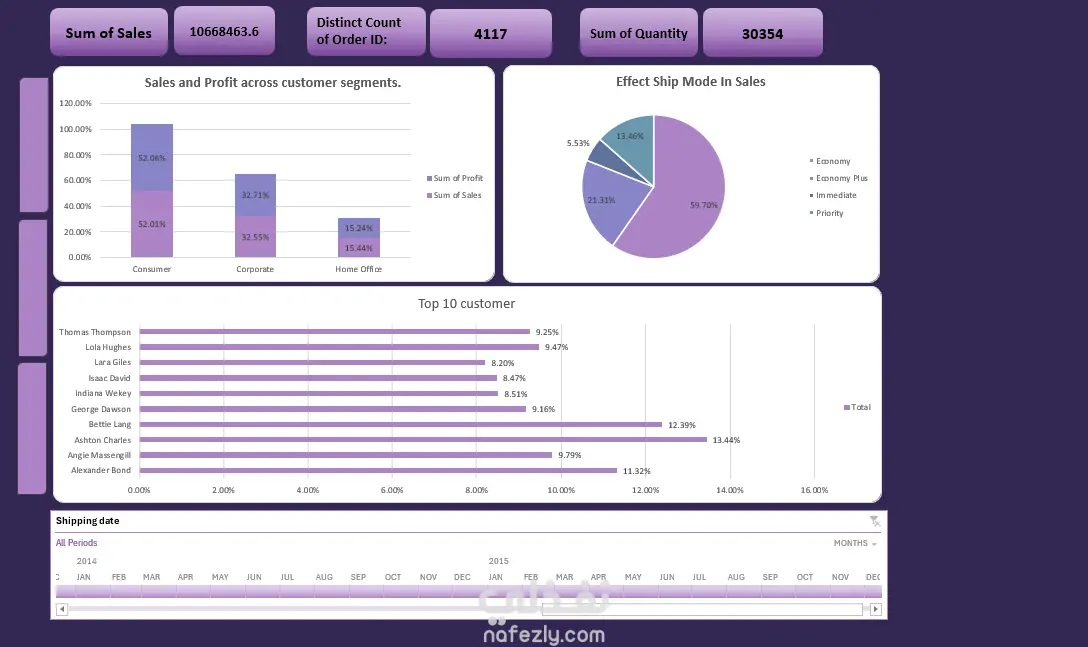Click the Corporate profit segment 32.71%
Screen dimensions: 1088x647
click(255, 195)
